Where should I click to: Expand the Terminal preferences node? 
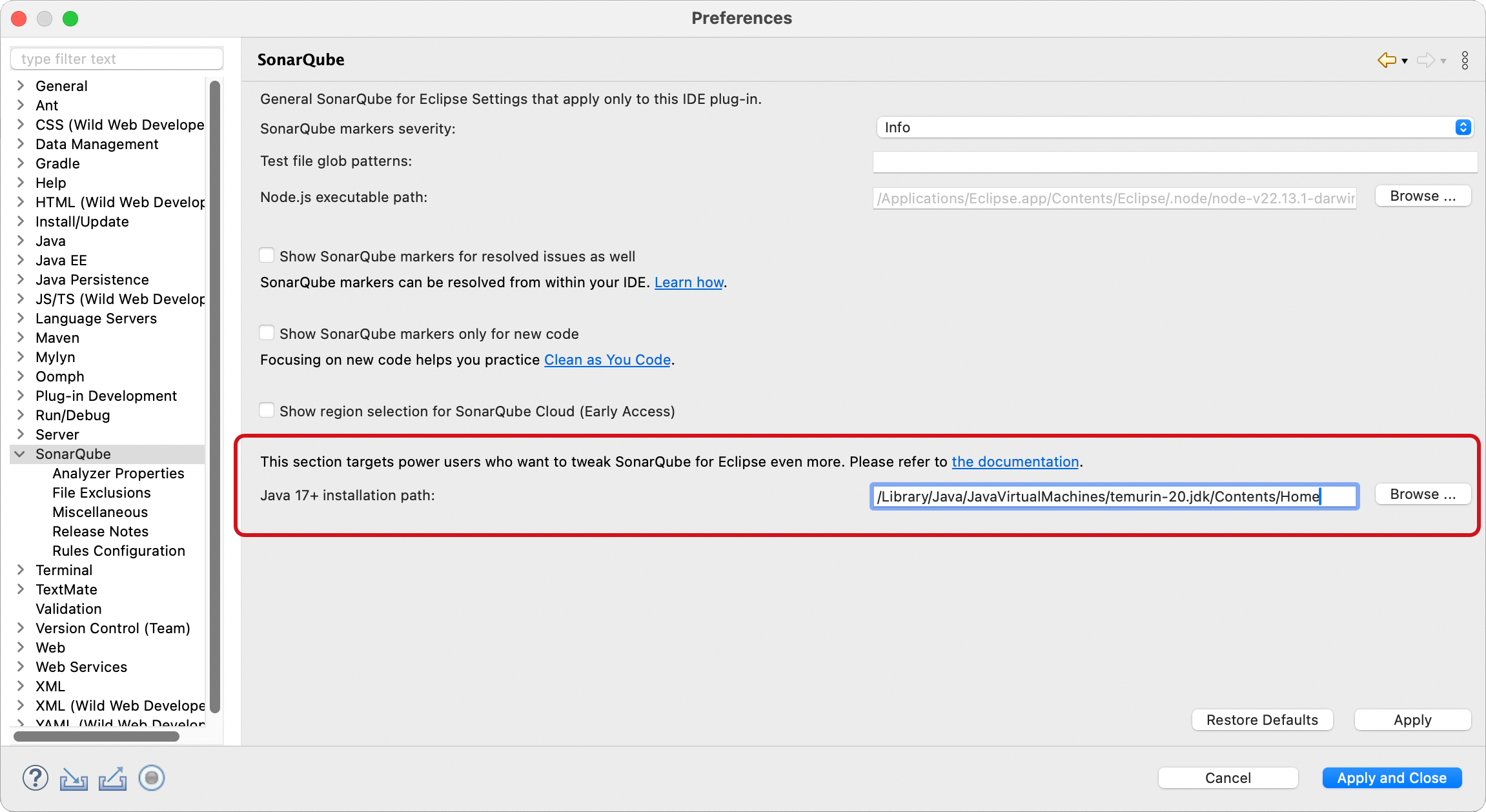(x=21, y=569)
